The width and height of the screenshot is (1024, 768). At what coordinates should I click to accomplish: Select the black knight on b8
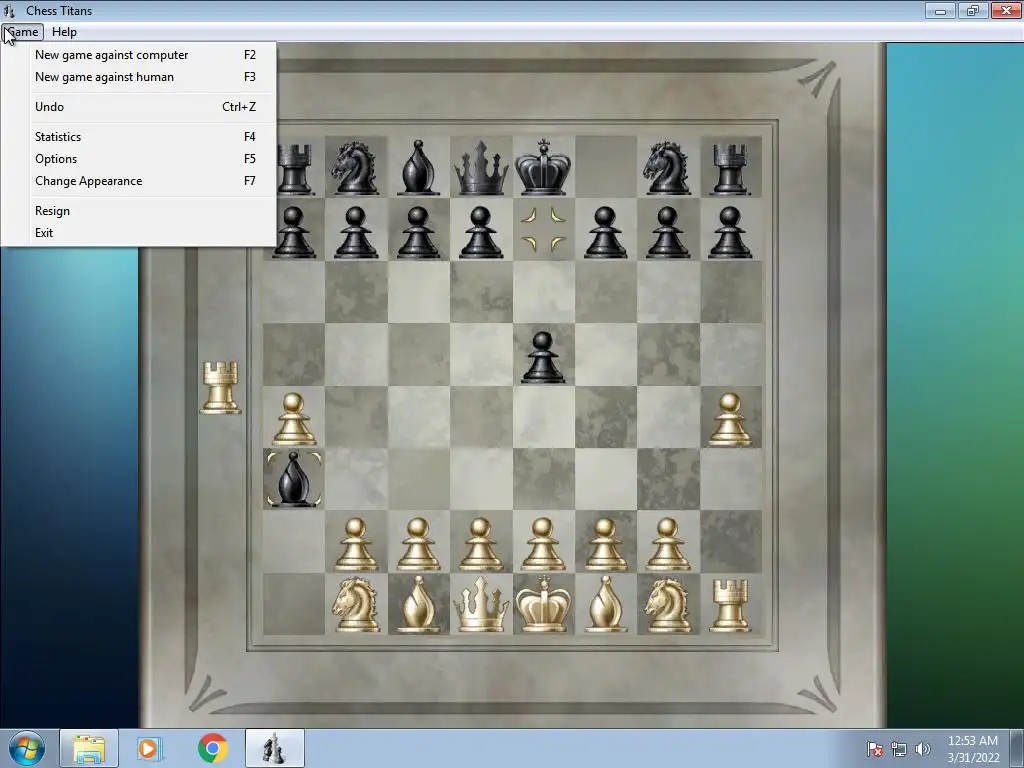pos(355,168)
